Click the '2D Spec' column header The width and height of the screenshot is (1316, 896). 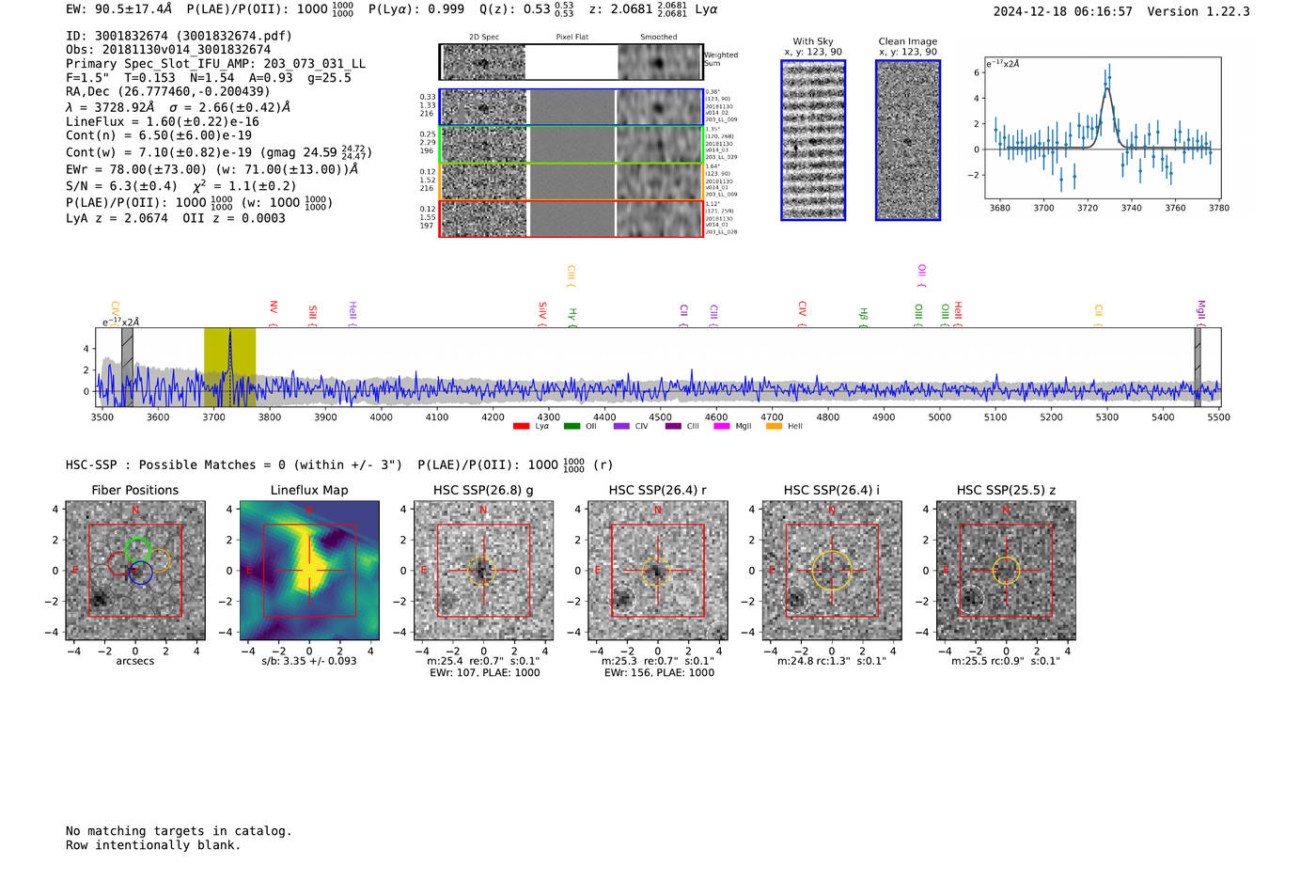pos(484,37)
